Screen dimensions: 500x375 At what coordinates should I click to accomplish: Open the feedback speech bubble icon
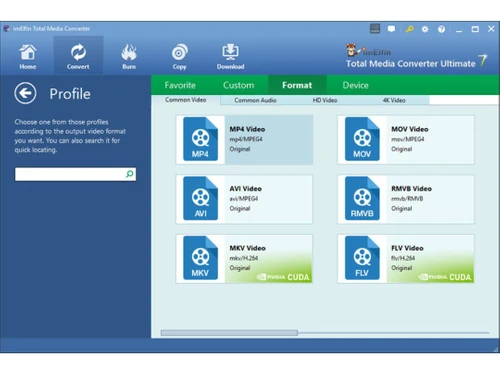tap(391, 29)
